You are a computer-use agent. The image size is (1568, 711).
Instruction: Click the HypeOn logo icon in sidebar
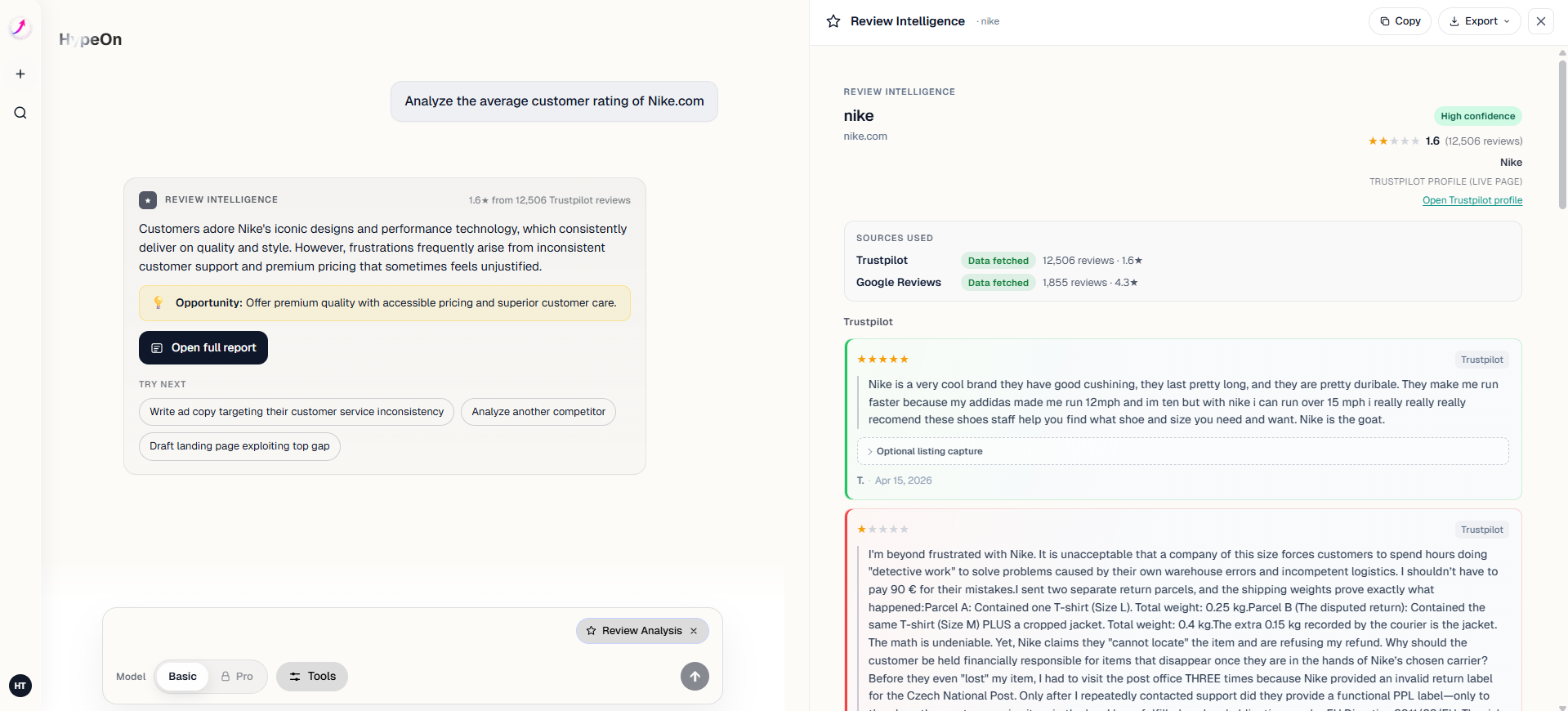[x=20, y=28]
